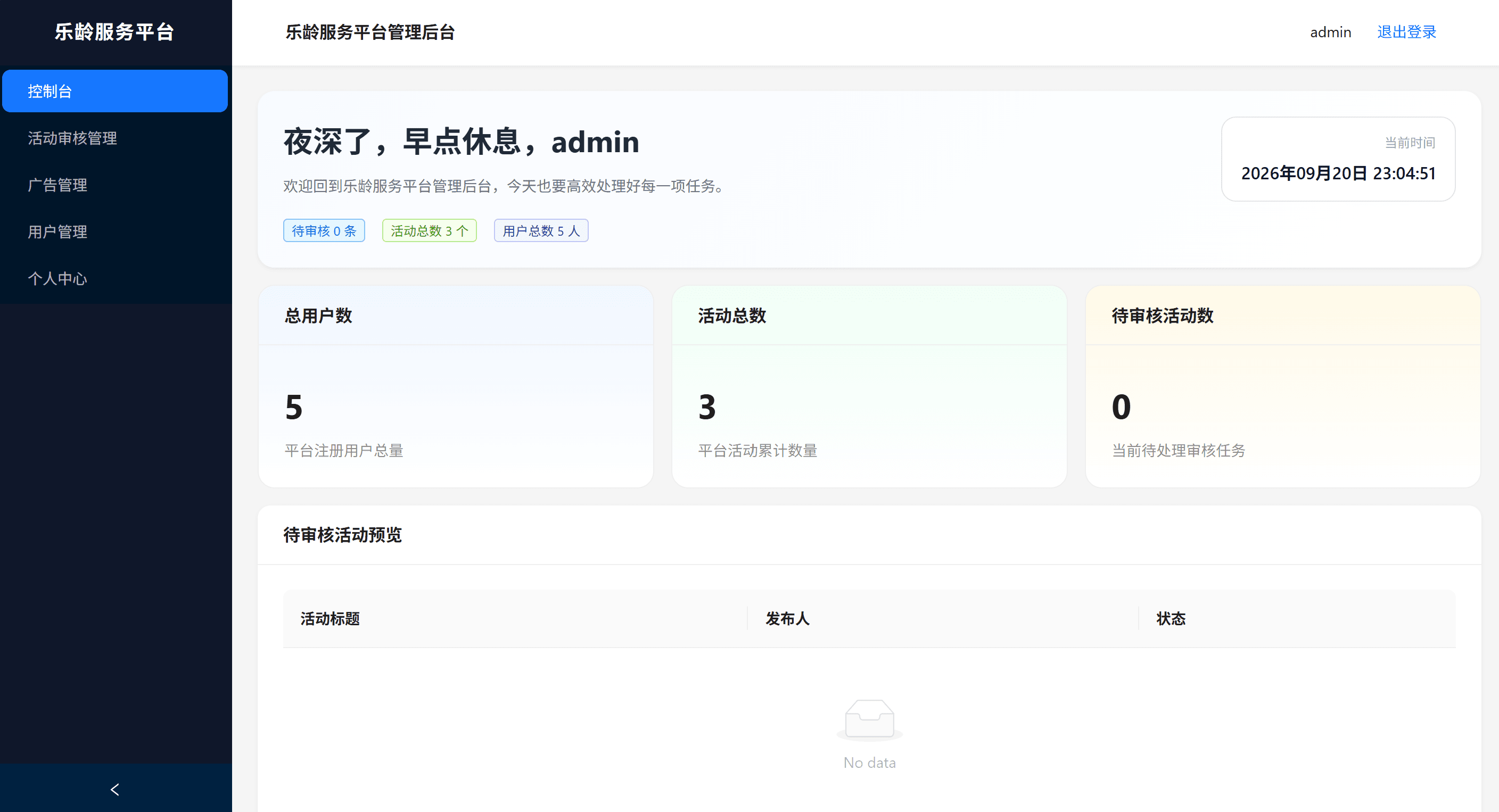Click the current time 2026年09月20日 value

1338,173
